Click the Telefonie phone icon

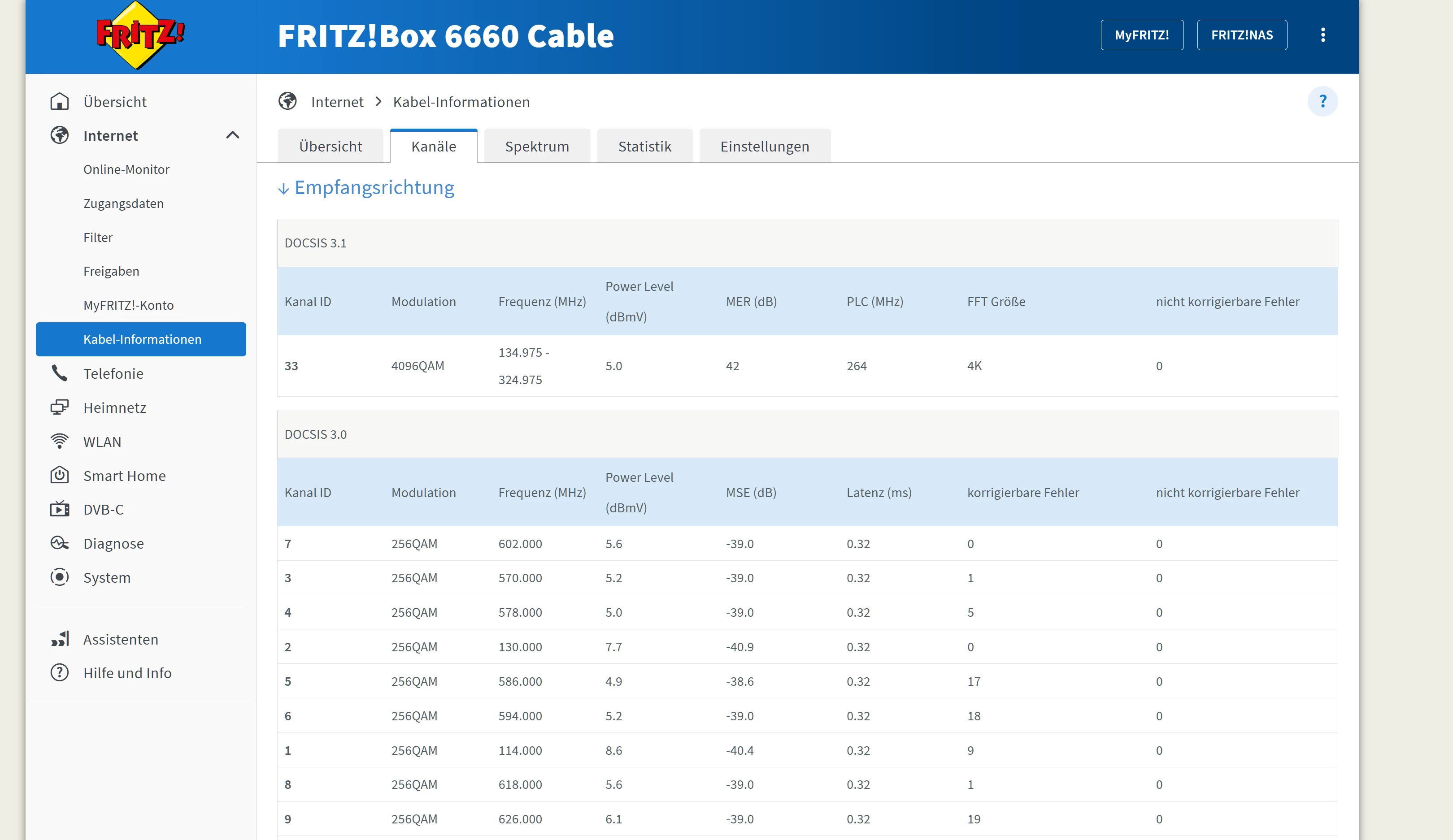point(59,373)
